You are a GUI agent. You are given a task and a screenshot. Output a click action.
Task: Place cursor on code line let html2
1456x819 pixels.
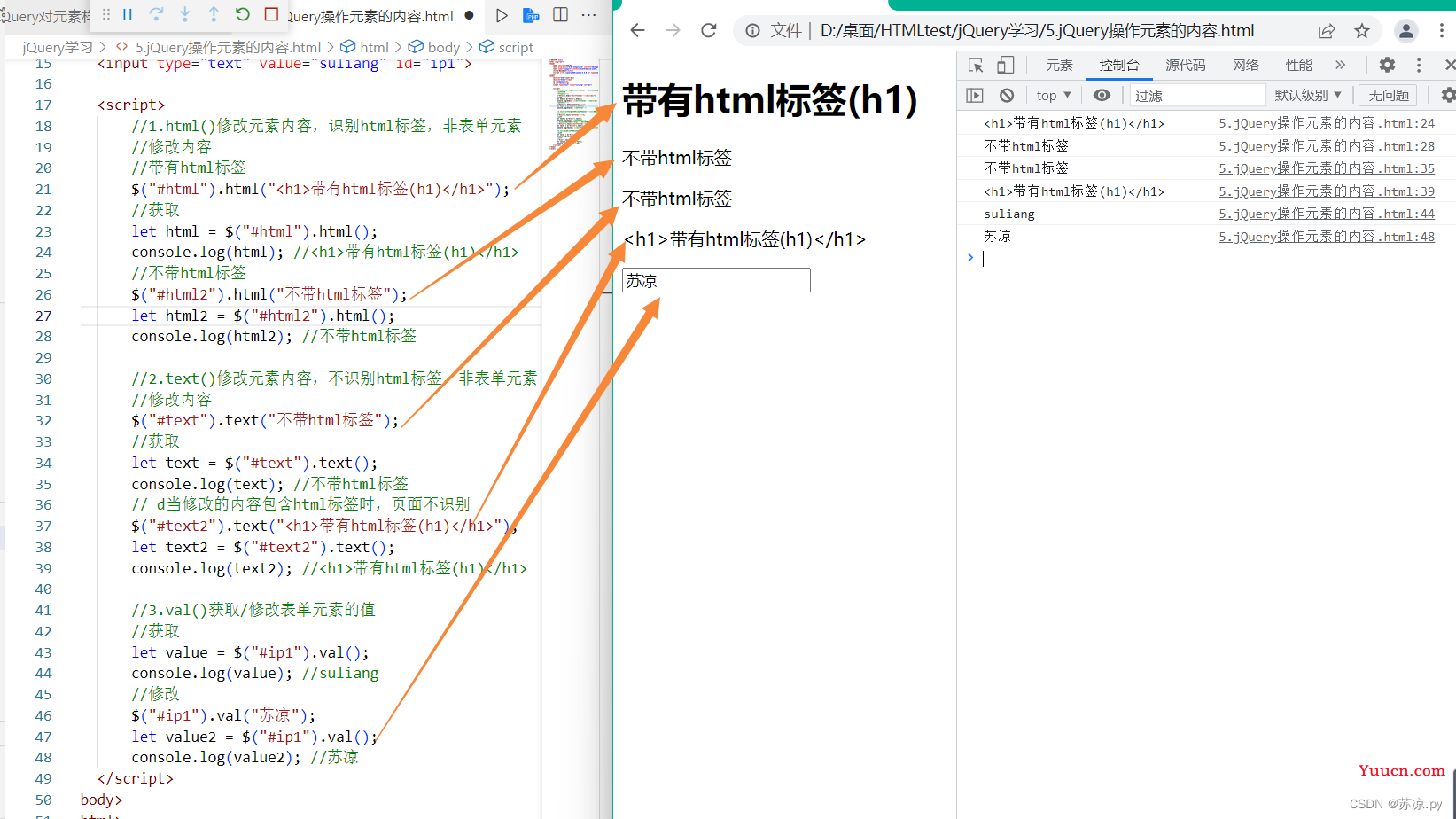point(263,316)
